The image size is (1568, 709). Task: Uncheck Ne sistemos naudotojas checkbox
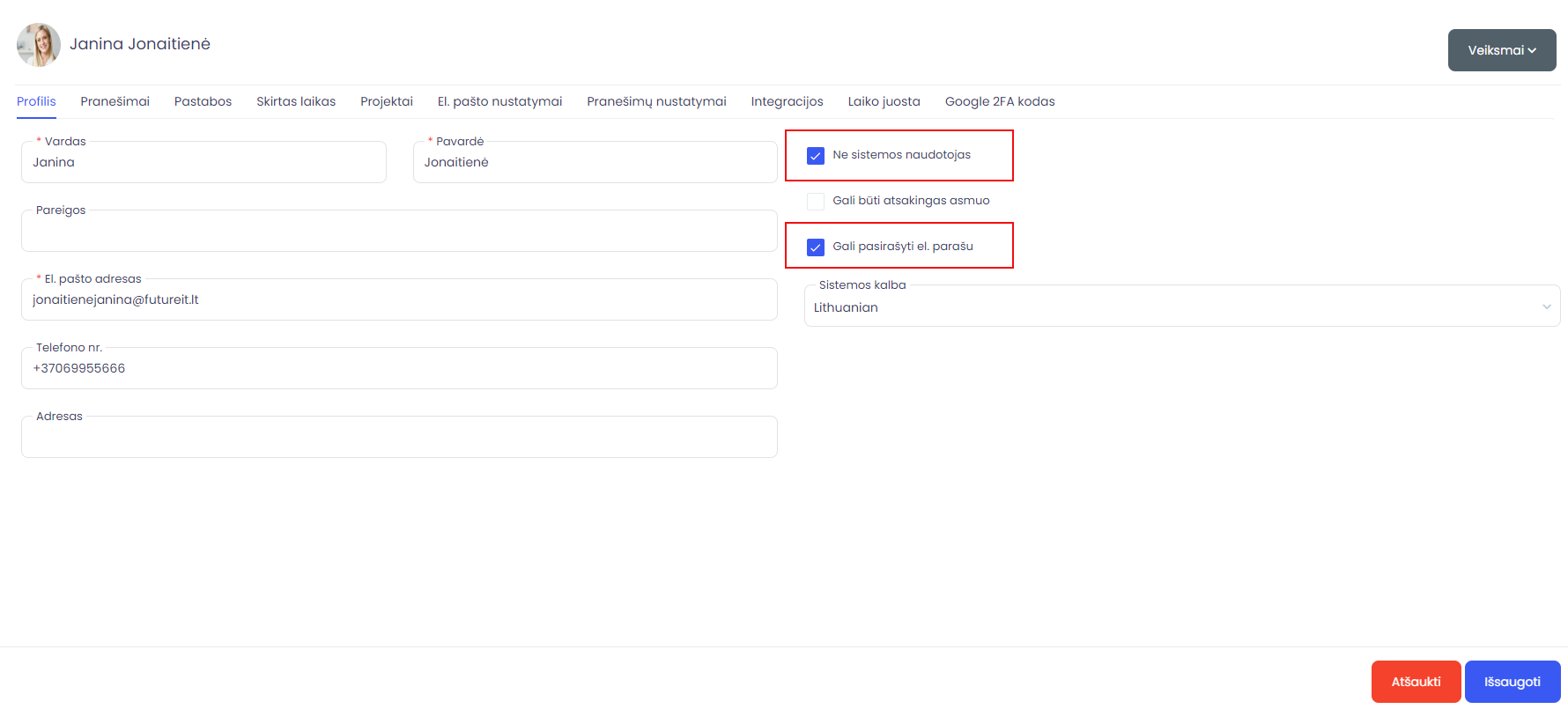pos(816,156)
